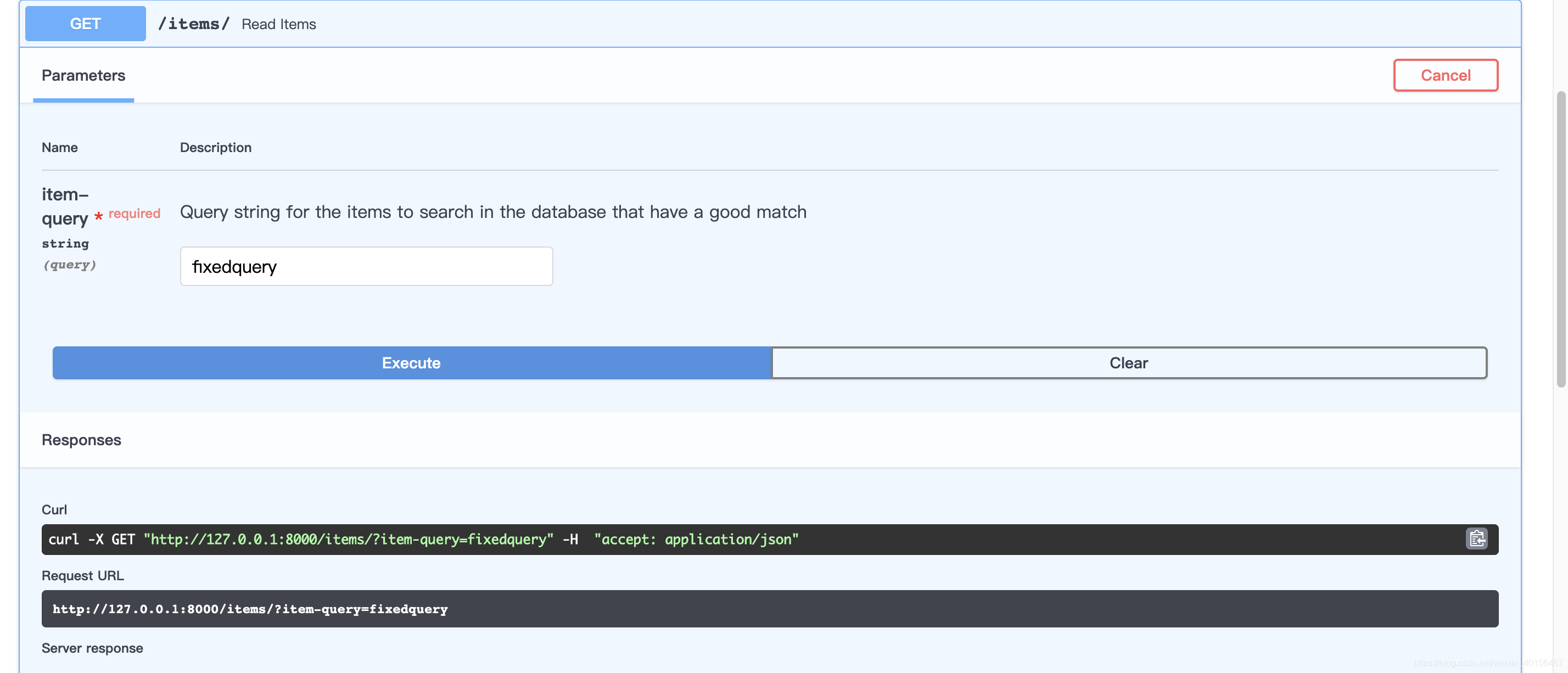Select the Parameters tab
Screen dimensions: 1568x673
click(83, 75)
